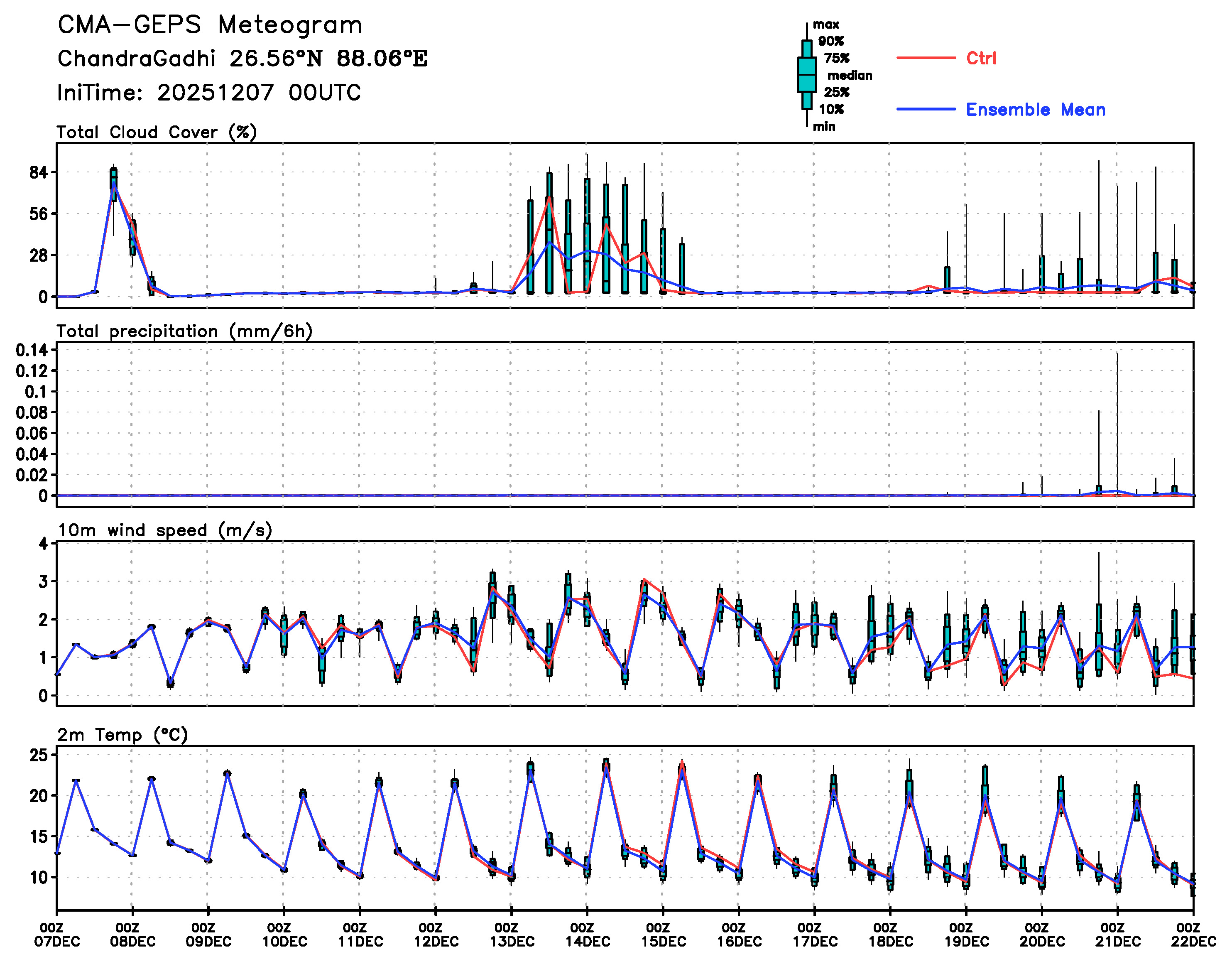Click the 00Z 07DEC time axis label
Image resolution: width=1232 pixels, height=964 pixels.
pos(57,935)
